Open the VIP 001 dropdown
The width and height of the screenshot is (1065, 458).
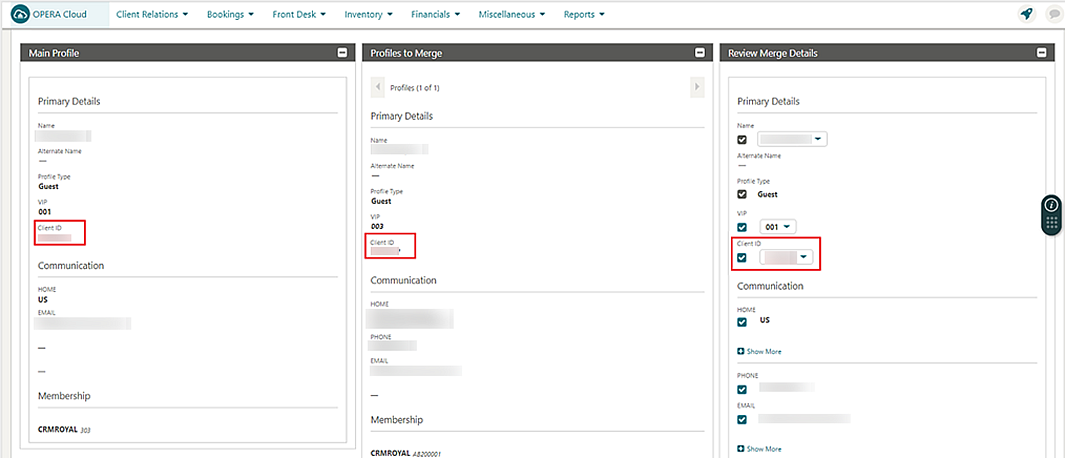777,227
